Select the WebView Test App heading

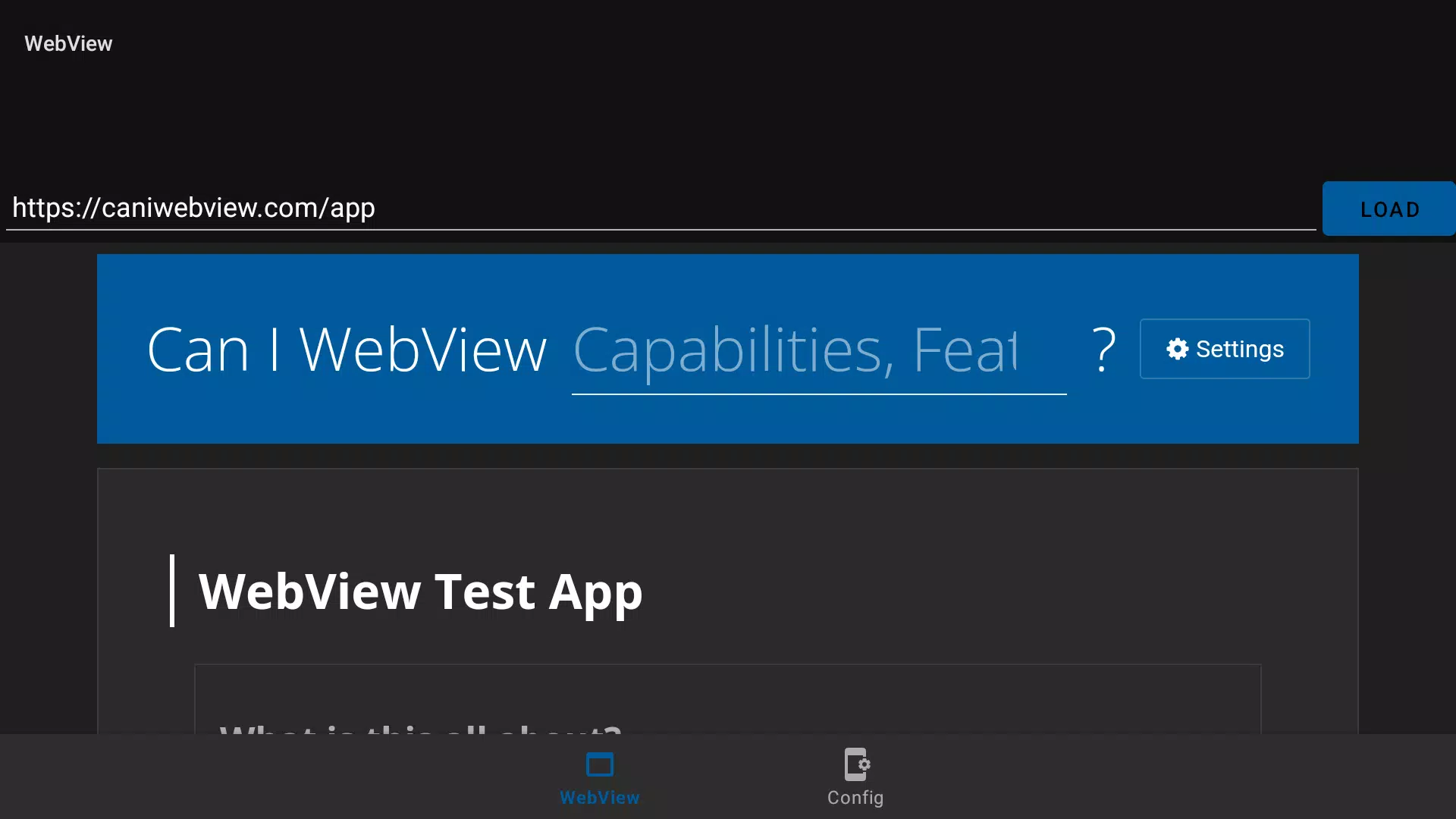pos(420,591)
